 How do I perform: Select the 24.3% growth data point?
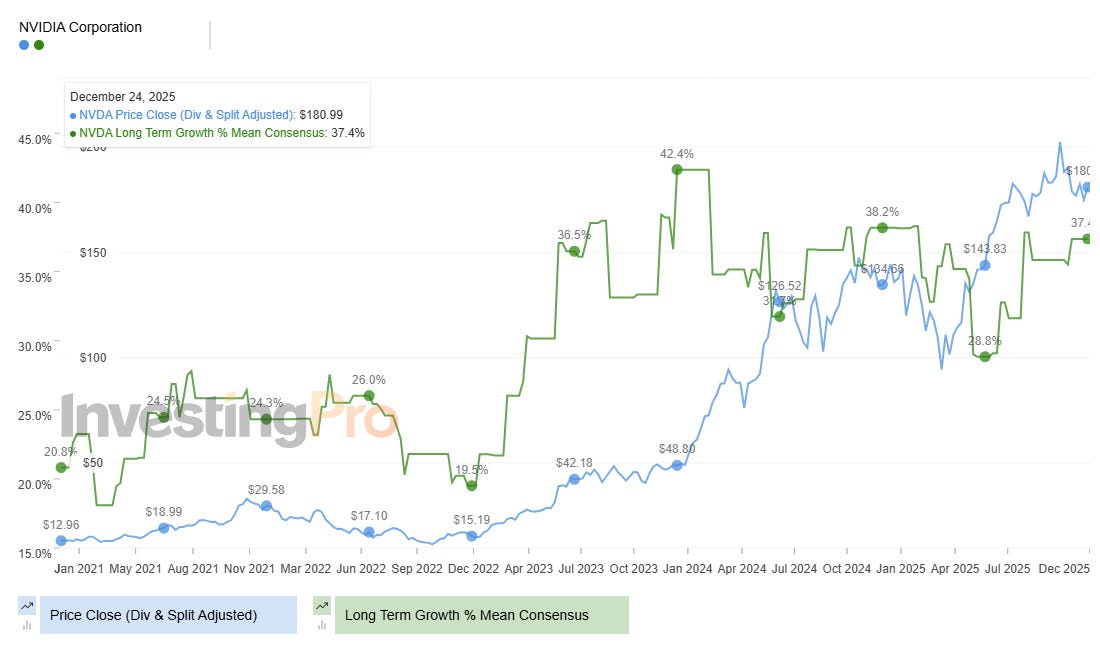click(266, 419)
